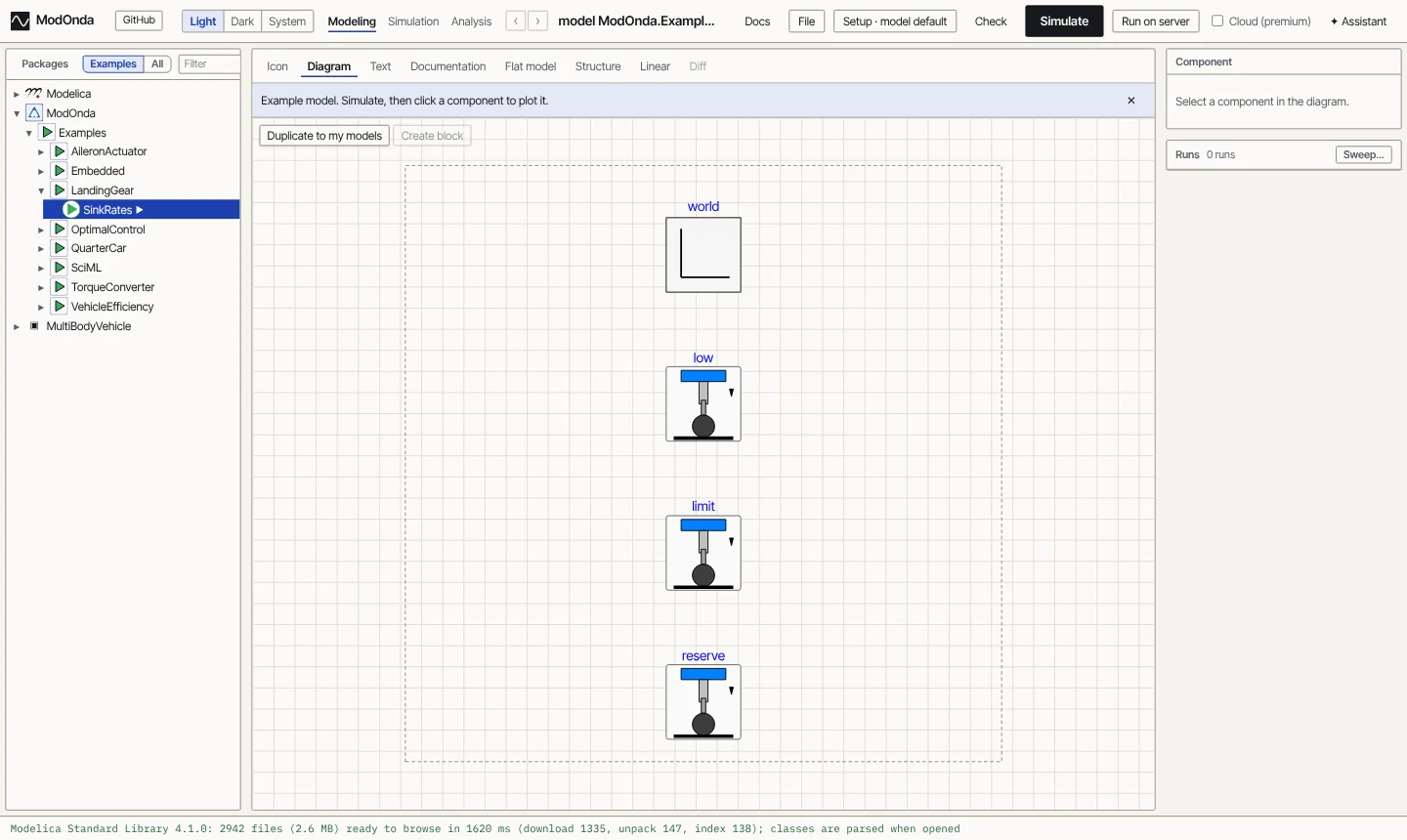This screenshot has width=1407, height=840.
Task: Show All packages filter
Action: pyautogui.click(x=157, y=64)
